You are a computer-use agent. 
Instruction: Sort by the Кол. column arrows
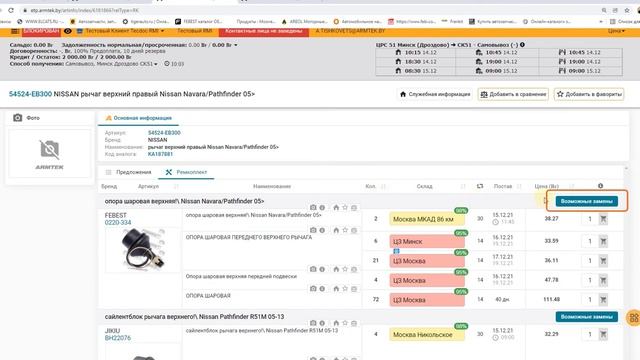click(x=383, y=187)
